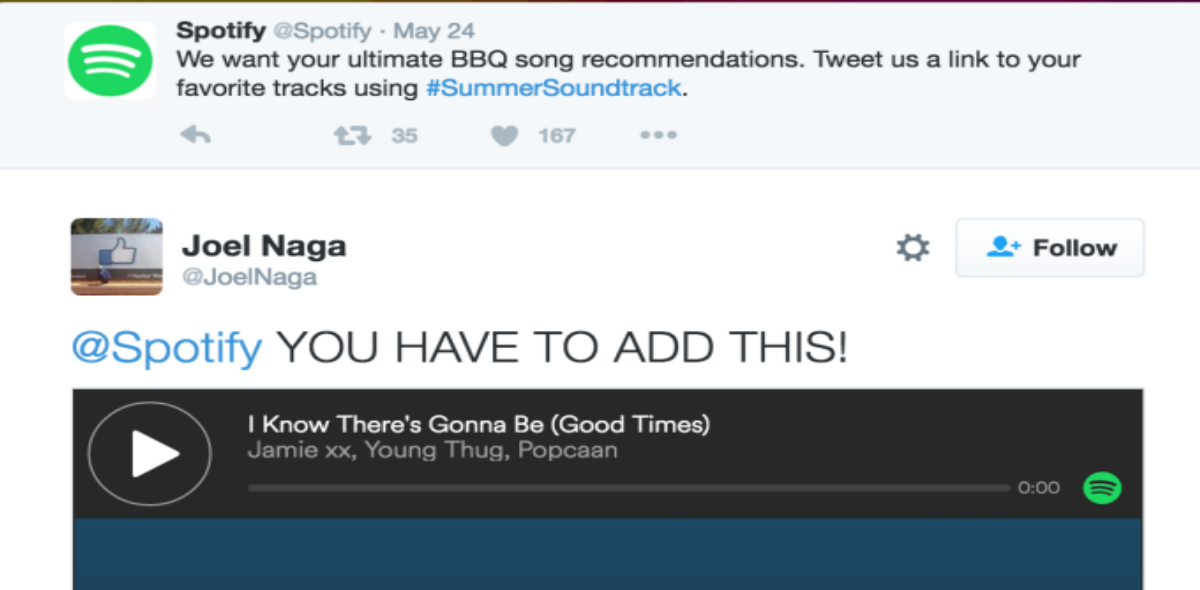1200x590 pixels.
Task: Like the Spotify tweet with heart icon
Action: 505,135
